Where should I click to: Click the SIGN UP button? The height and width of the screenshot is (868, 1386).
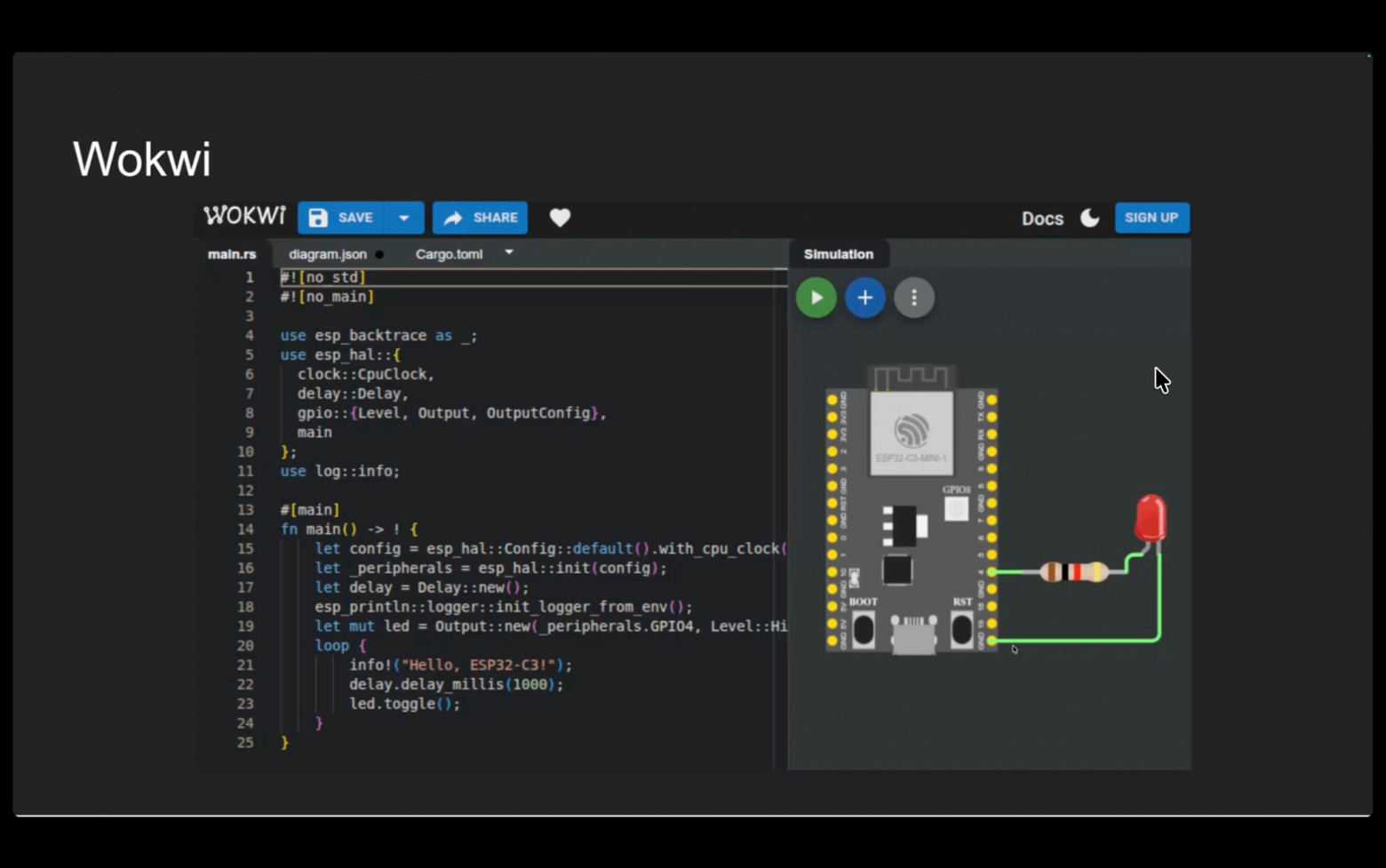pyautogui.click(x=1151, y=218)
